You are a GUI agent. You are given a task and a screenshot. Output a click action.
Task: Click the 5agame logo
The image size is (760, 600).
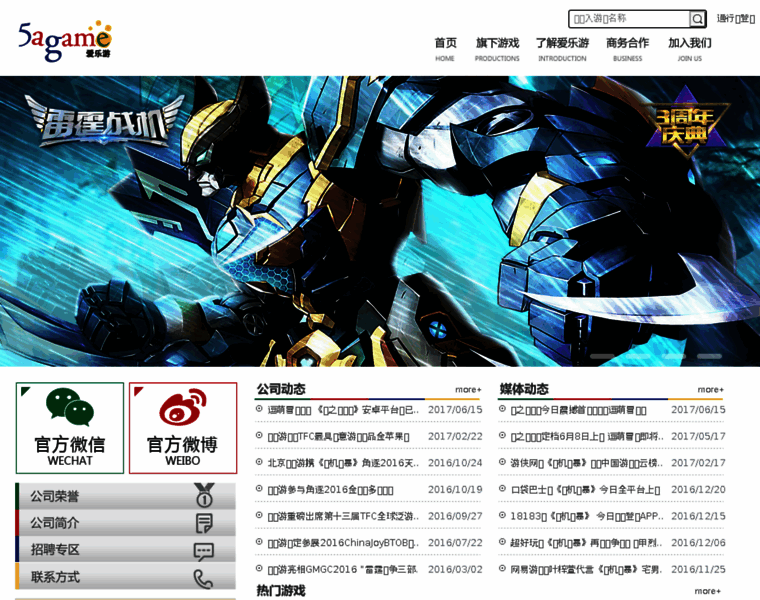coord(65,41)
